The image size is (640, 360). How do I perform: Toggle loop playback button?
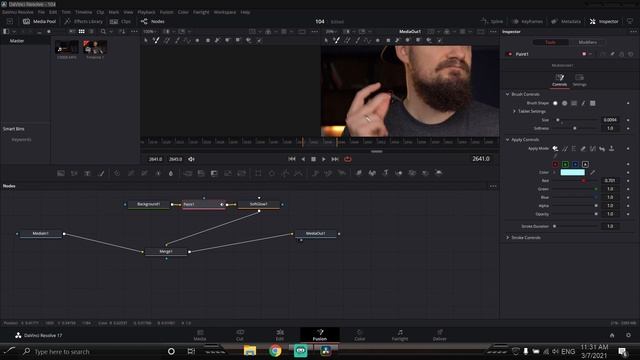point(347,159)
